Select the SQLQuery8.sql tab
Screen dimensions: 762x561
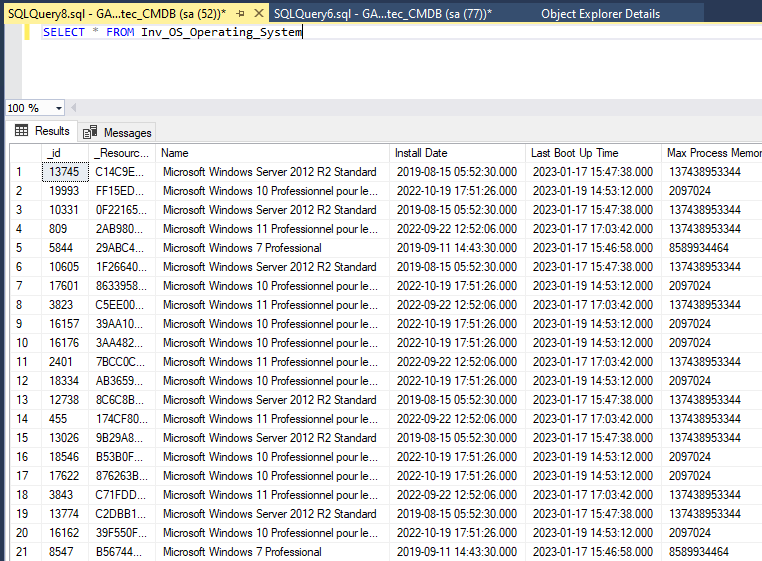(x=117, y=14)
